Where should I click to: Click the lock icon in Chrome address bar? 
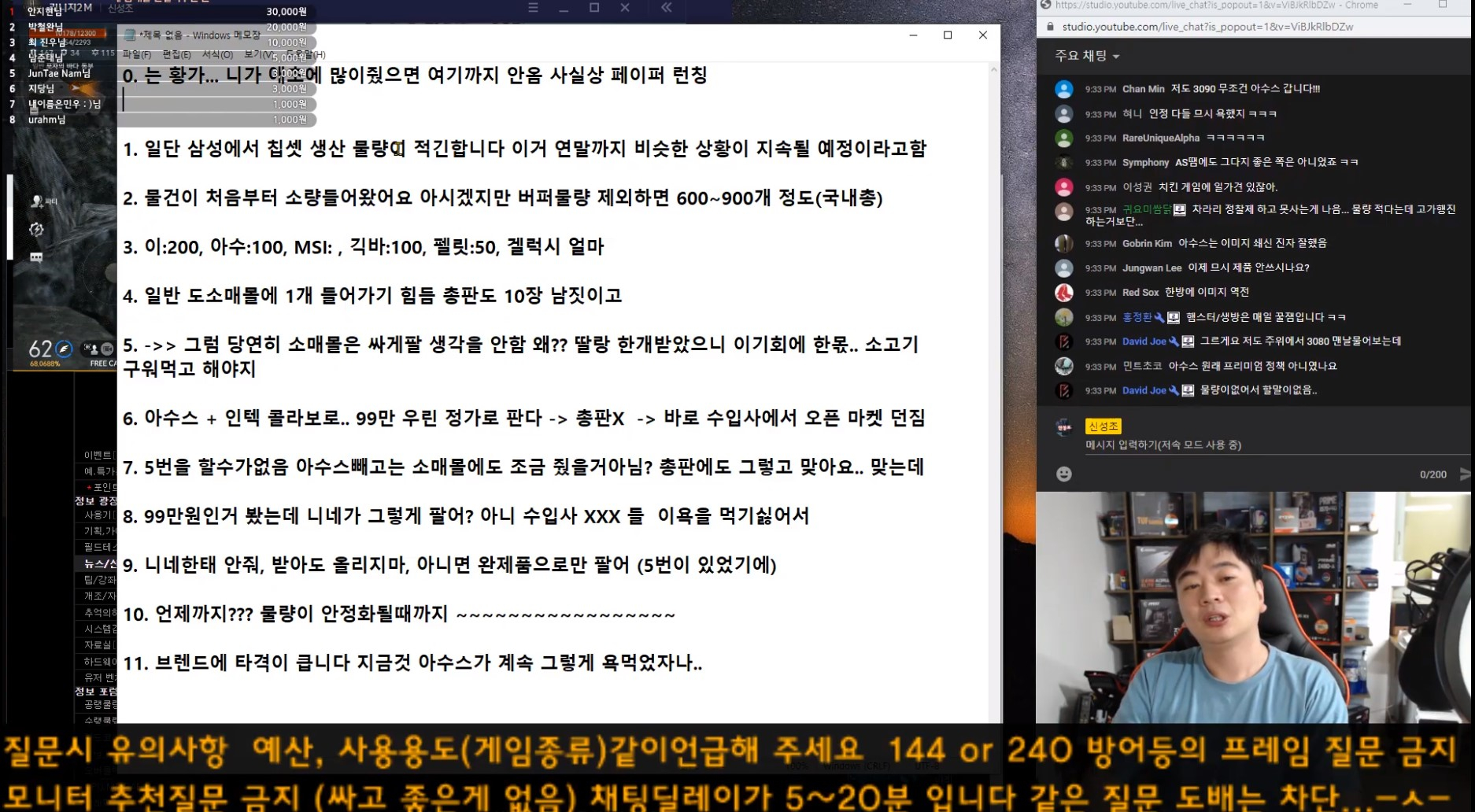coord(1049,27)
